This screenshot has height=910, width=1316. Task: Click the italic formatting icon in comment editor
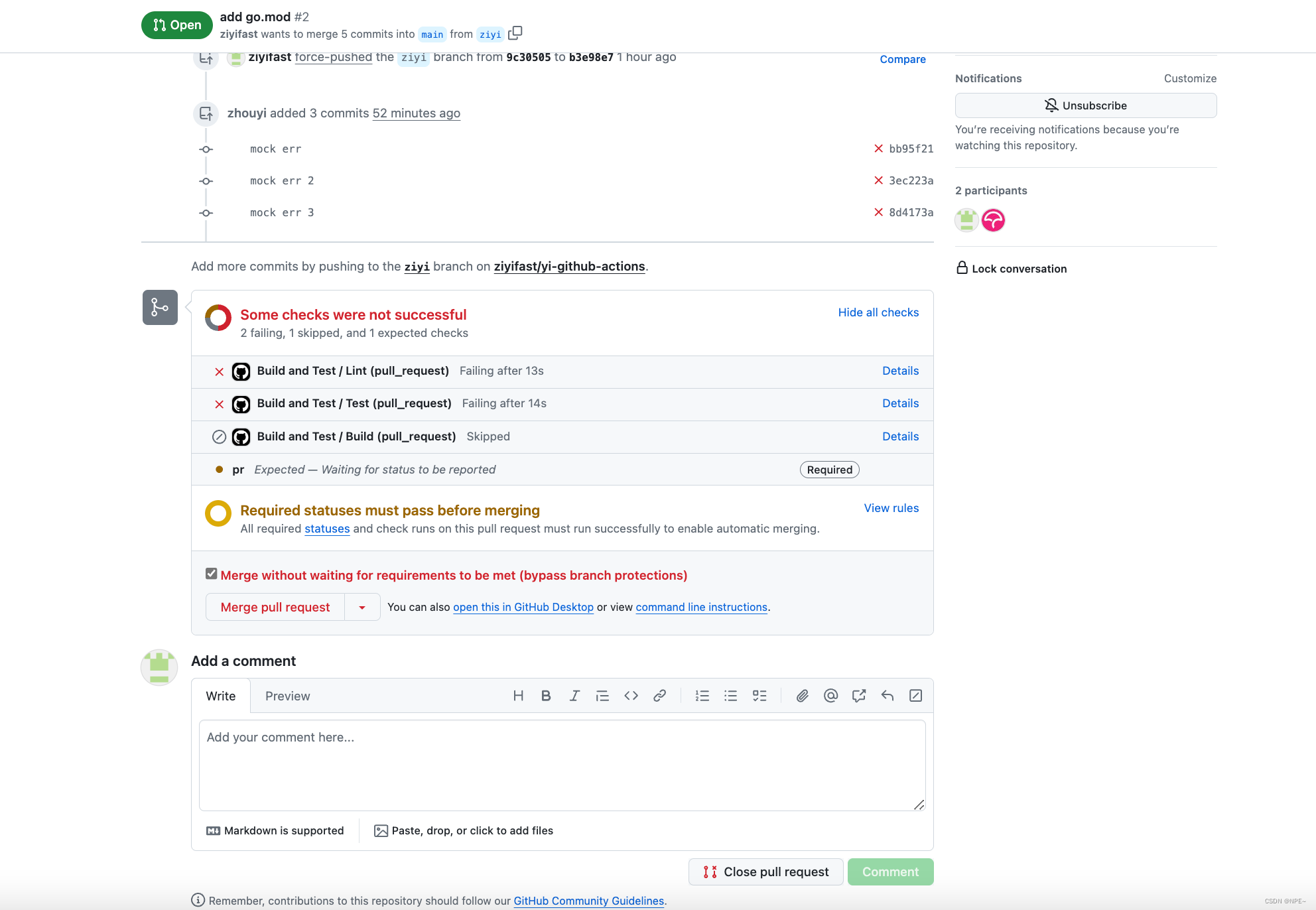click(573, 695)
